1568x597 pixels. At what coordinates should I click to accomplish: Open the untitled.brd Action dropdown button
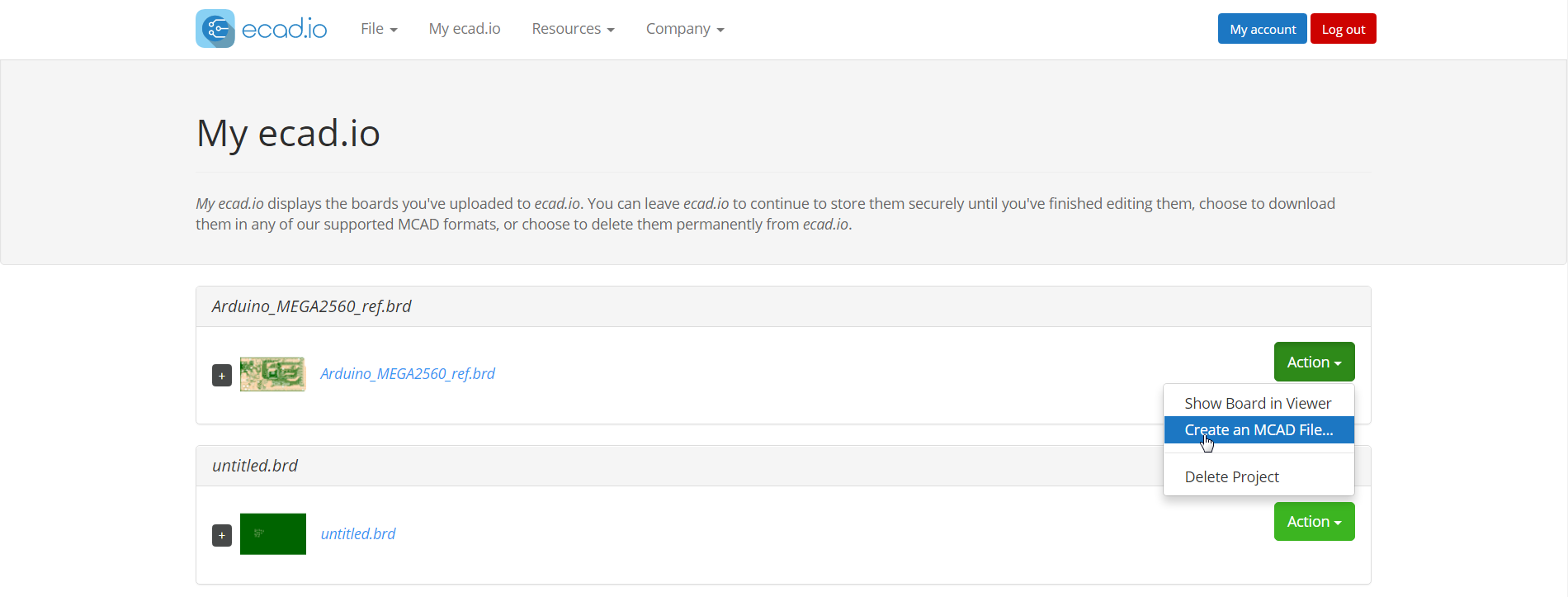click(x=1314, y=522)
